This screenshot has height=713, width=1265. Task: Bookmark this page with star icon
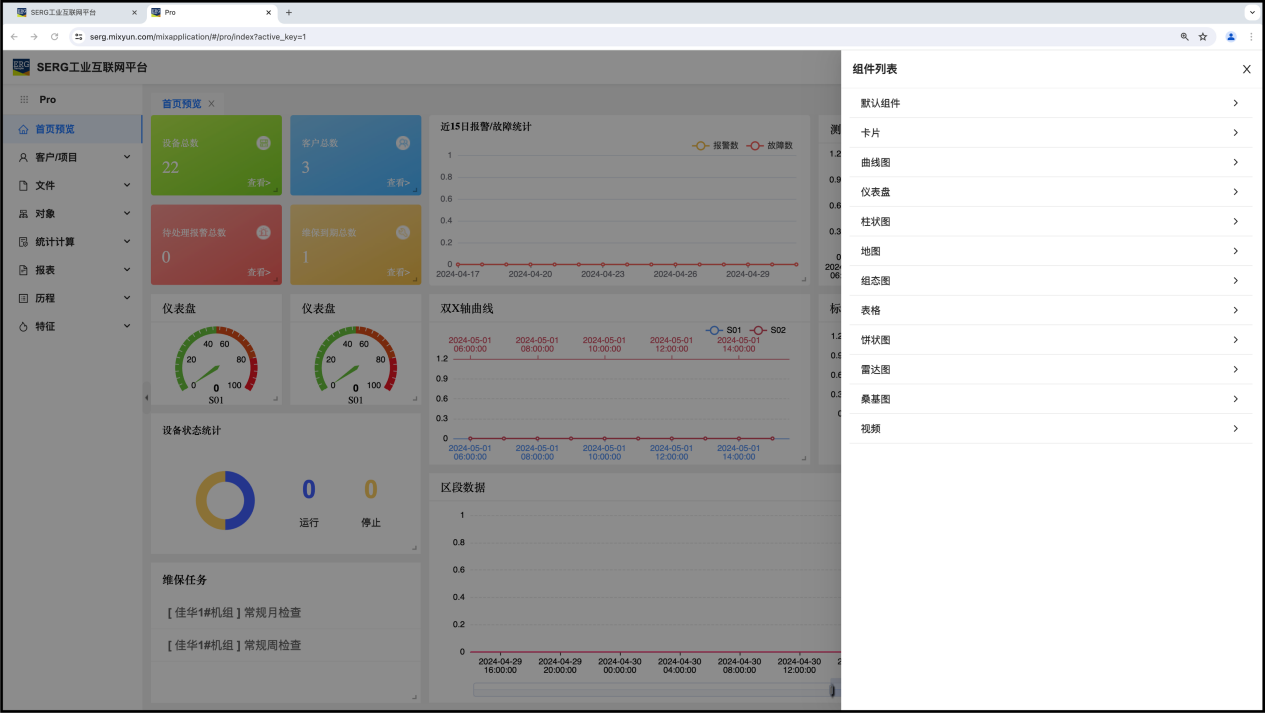(x=1203, y=37)
